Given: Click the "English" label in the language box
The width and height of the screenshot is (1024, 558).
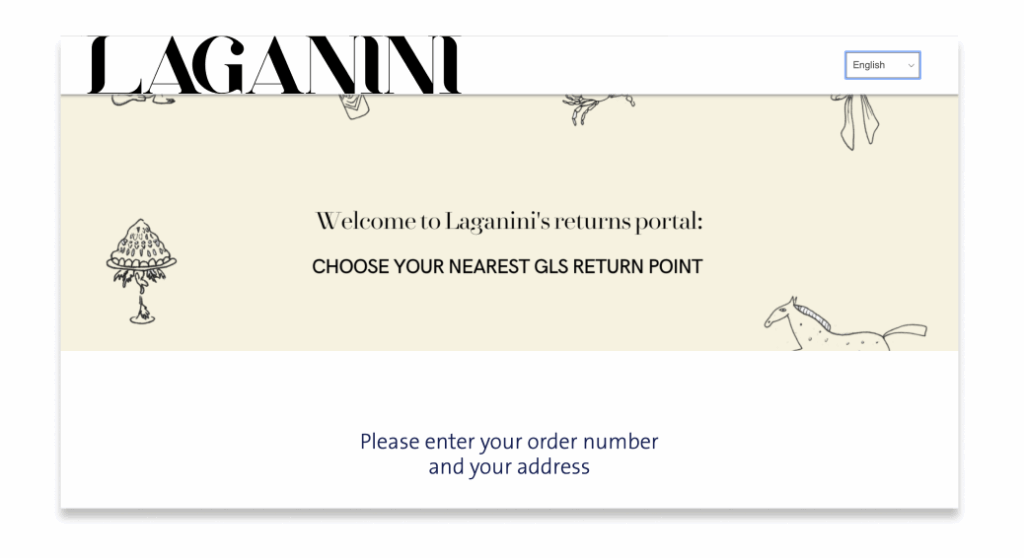Looking at the screenshot, I should pos(869,65).
